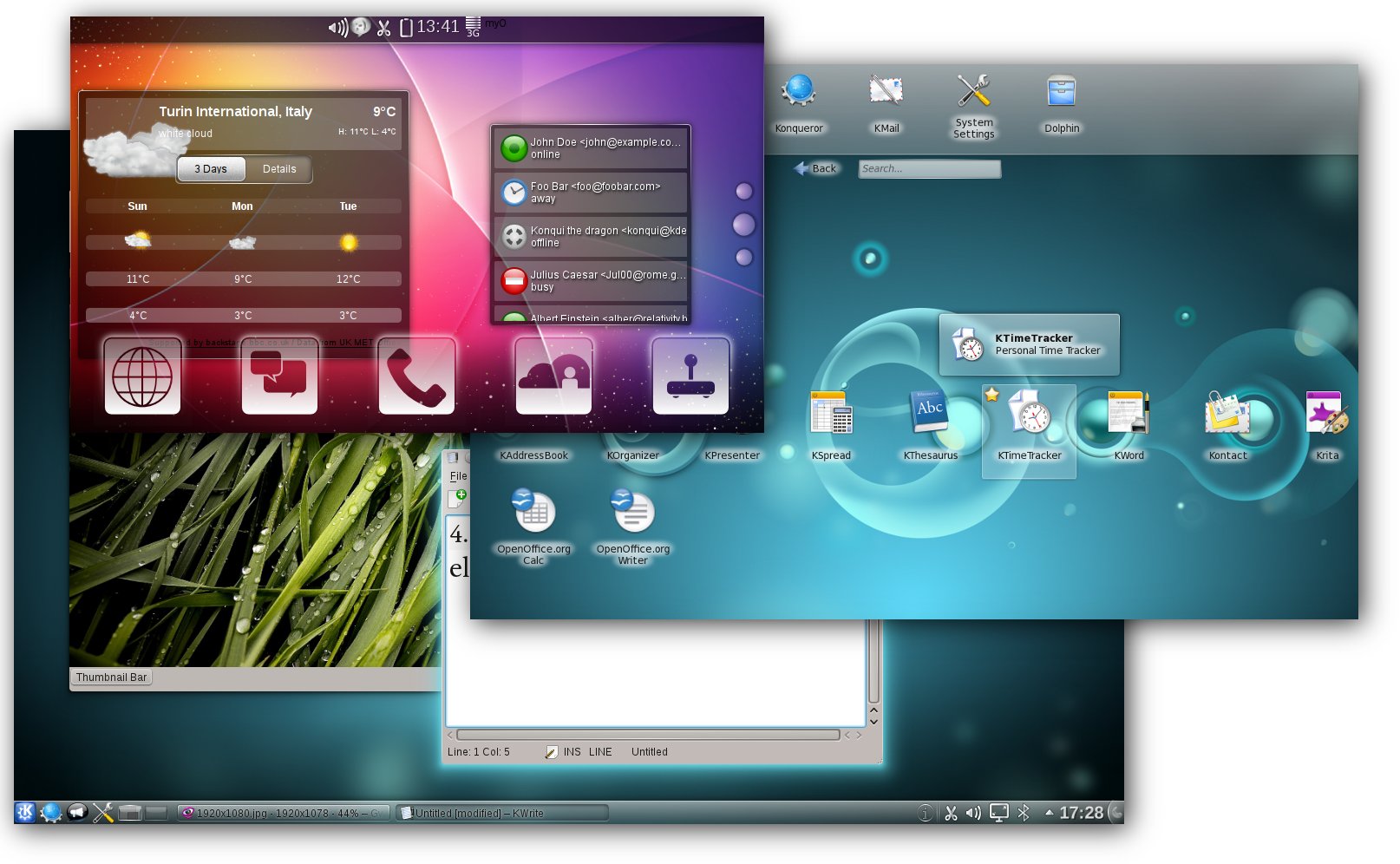
Task: Tap the phone call button
Action: (x=416, y=376)
